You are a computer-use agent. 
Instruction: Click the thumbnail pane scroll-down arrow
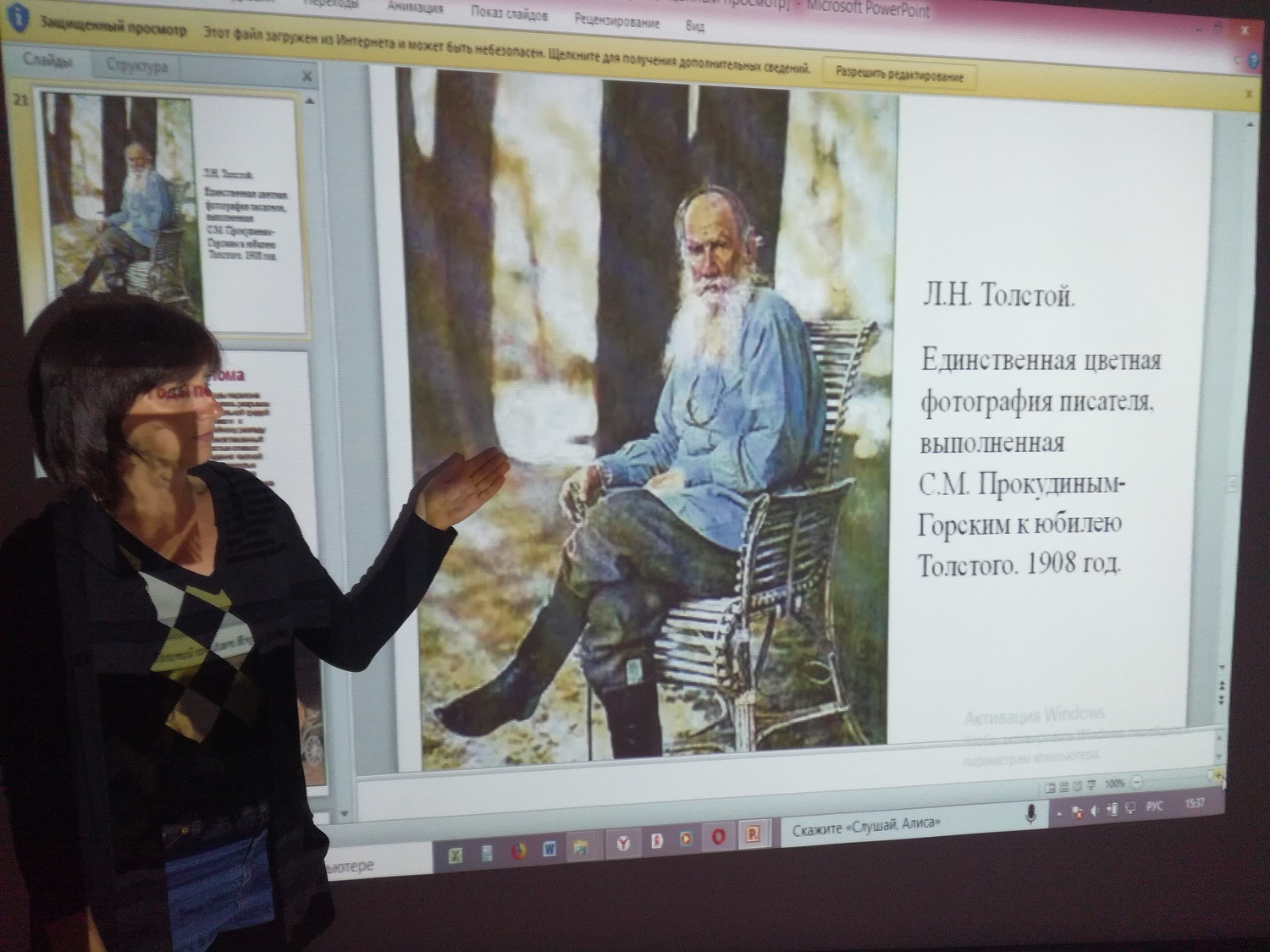point(344,815)
